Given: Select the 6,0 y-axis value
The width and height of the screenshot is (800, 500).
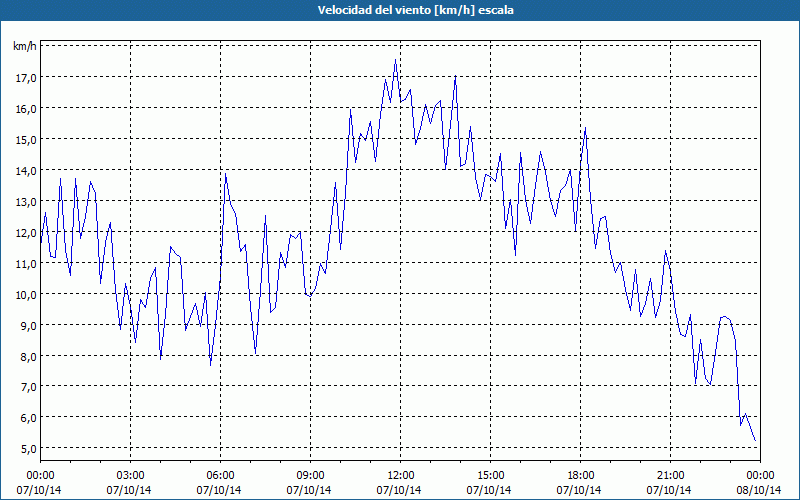Looking at the screenshot, I should (x=28, y=418).
